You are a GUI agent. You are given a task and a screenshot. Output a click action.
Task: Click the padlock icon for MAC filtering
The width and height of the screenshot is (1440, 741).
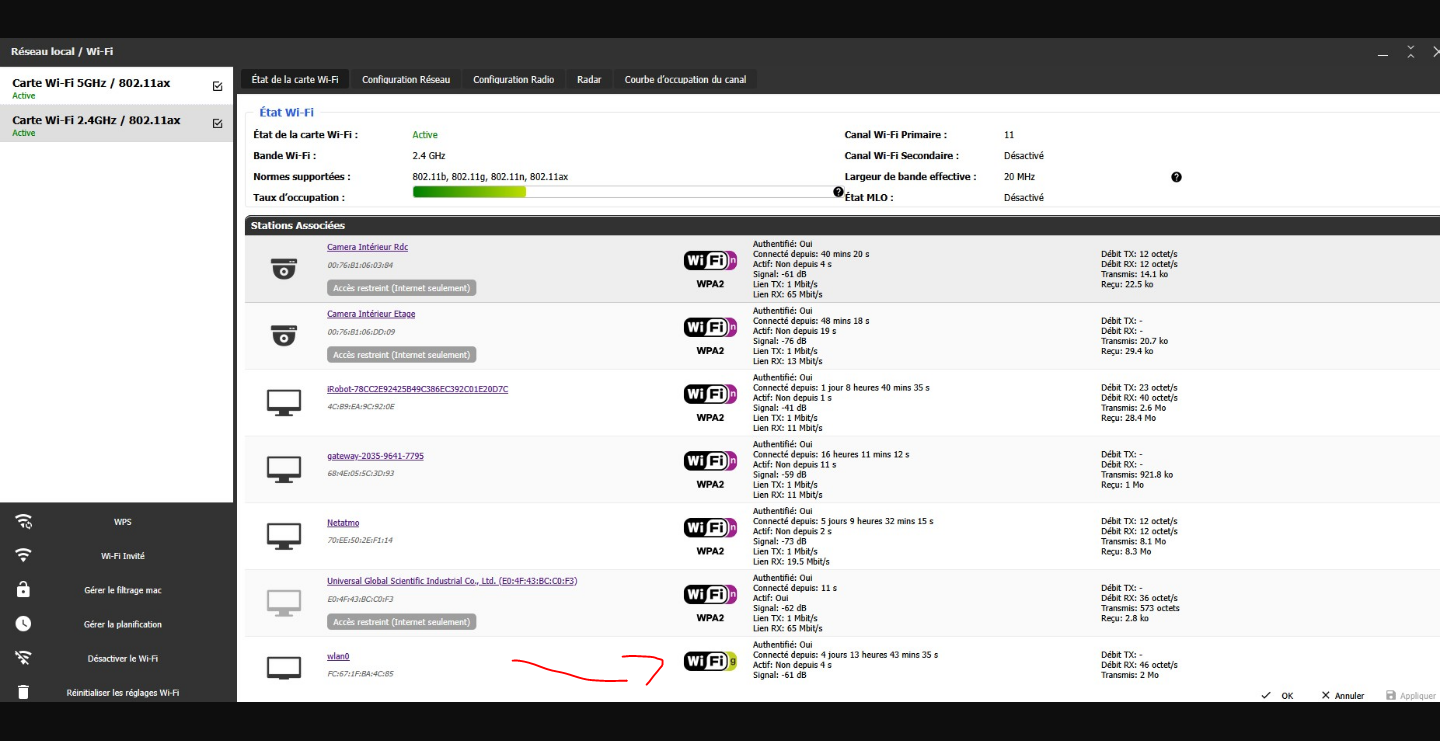click(24, 590)
